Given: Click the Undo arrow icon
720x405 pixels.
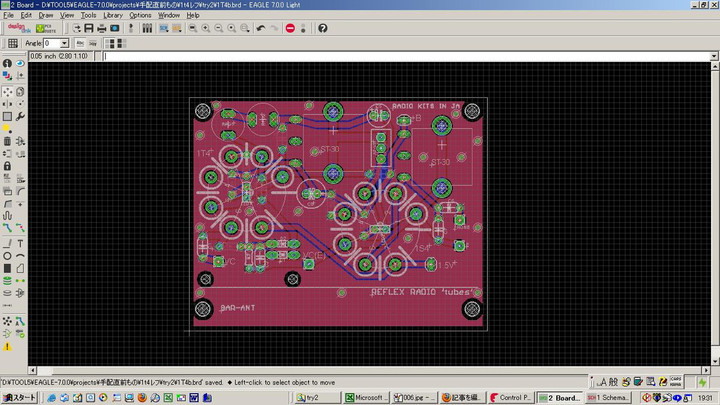Looking at the screenshot, I should click(x=260, y=28).
